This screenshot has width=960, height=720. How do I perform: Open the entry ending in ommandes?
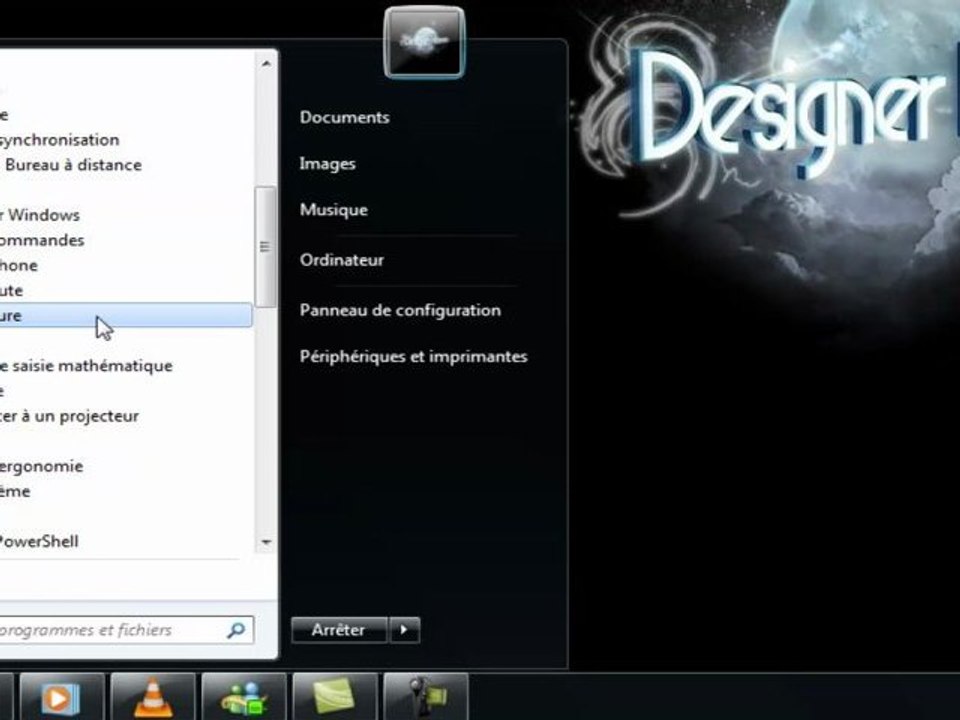[x=42, y=240]
